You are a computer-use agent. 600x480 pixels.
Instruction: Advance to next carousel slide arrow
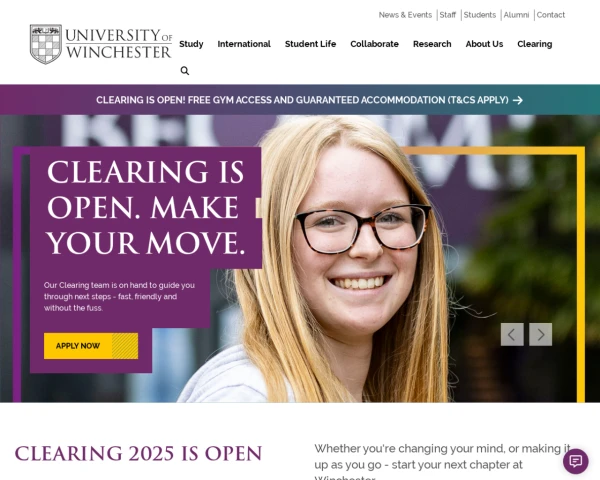pos(540,335)
